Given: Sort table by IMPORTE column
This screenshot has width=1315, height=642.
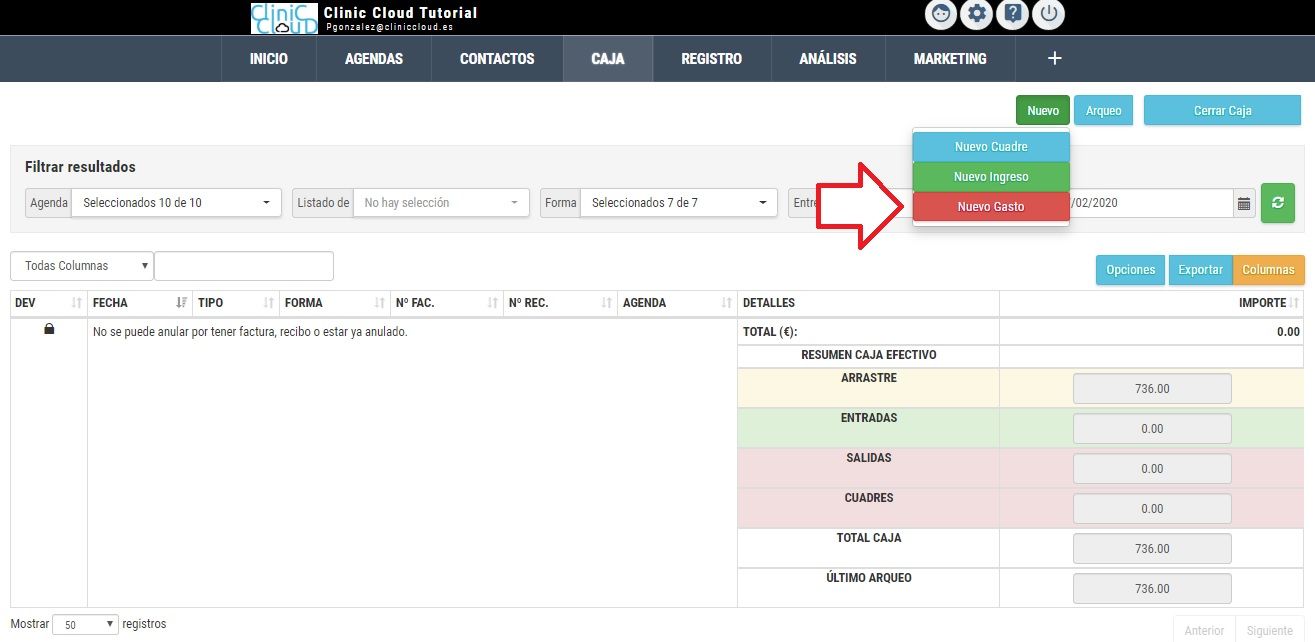Looking at the screenshot, I should coord(1268,303).
